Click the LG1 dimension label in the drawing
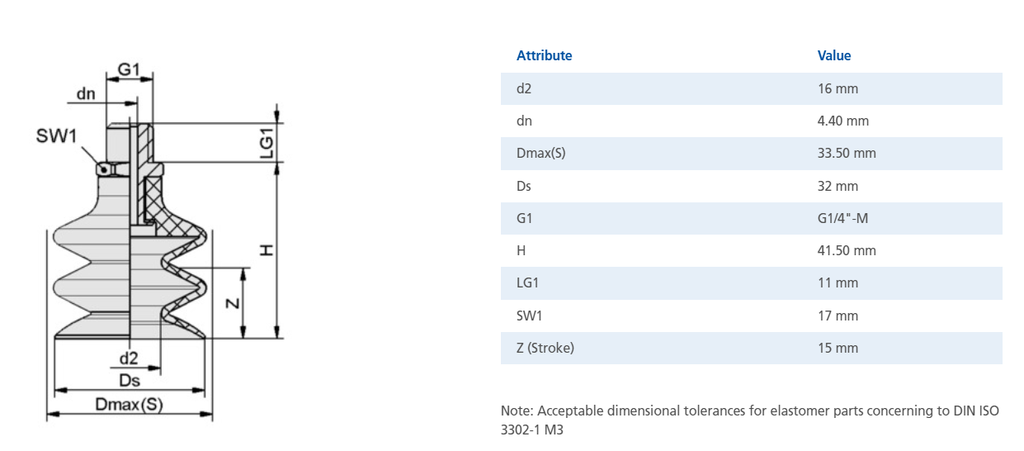This screenshot has width=1024, height=451. coord(267,143)
